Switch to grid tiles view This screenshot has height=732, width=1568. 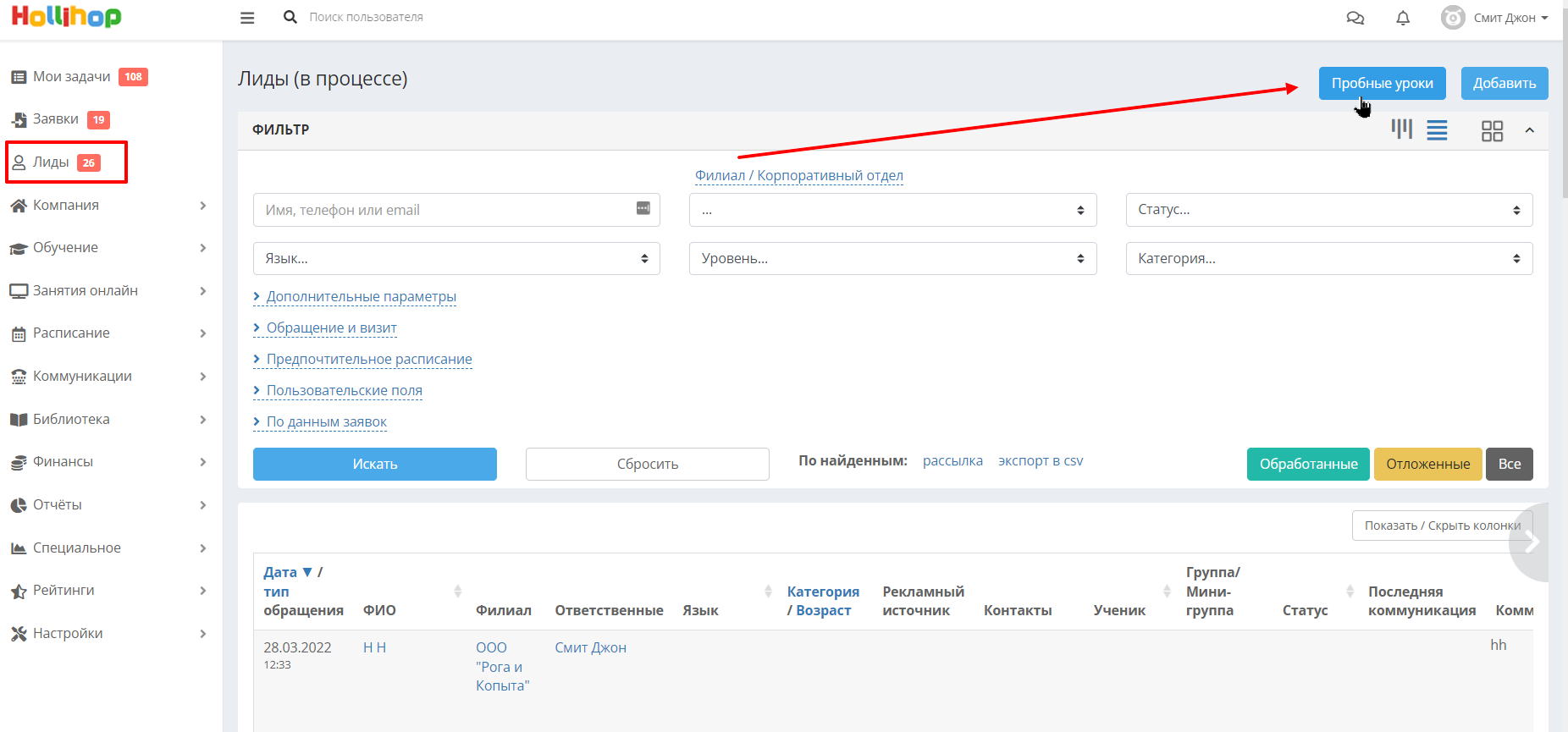[1492, 130]
